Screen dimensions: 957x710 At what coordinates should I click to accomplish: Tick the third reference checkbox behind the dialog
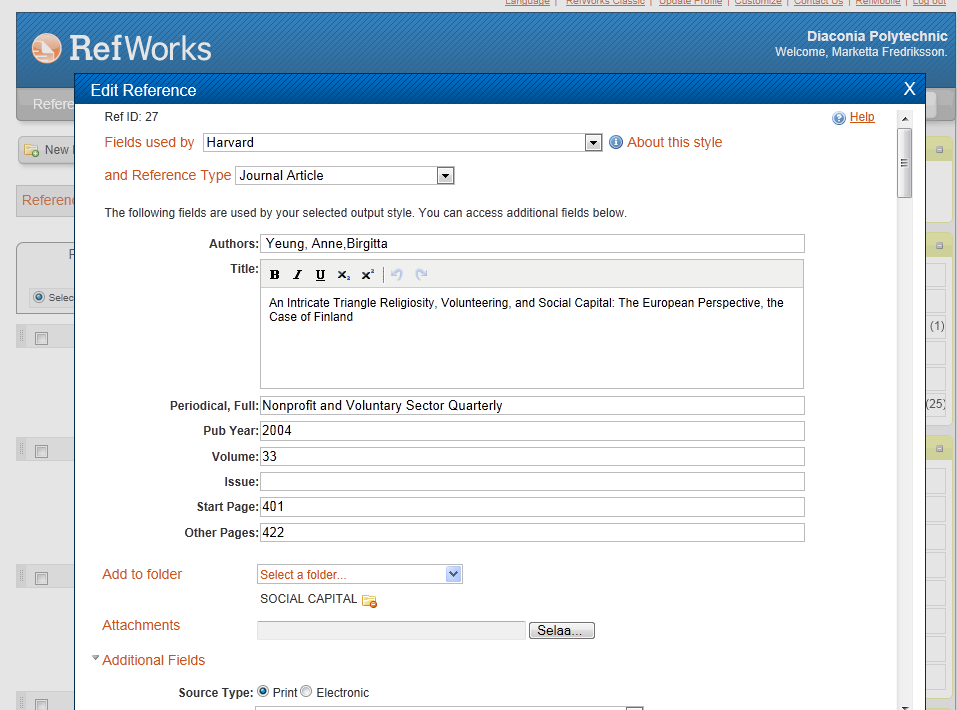tap(42, 578)
